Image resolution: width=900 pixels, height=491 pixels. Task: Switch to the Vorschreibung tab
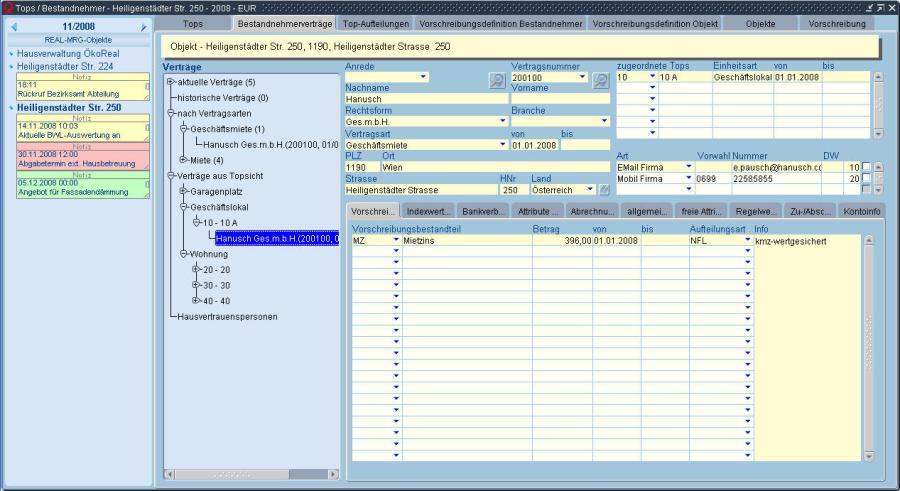[x=837, y=24]
